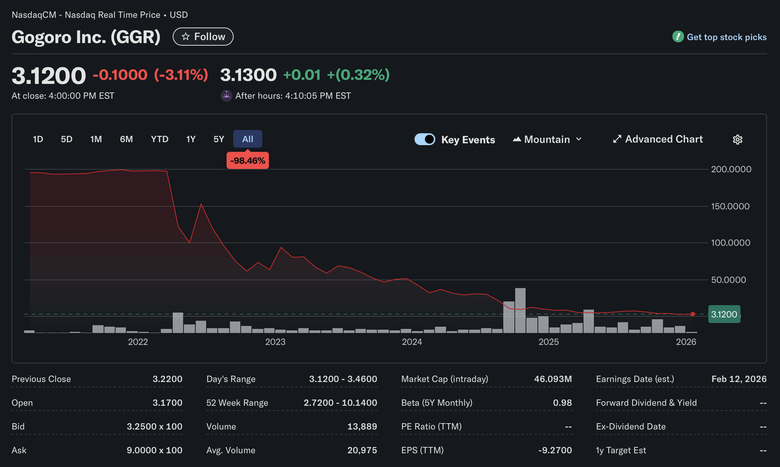Click the Previous Close value 3.2200
Viewport: 780px width, 467px height.
point(167,379)
